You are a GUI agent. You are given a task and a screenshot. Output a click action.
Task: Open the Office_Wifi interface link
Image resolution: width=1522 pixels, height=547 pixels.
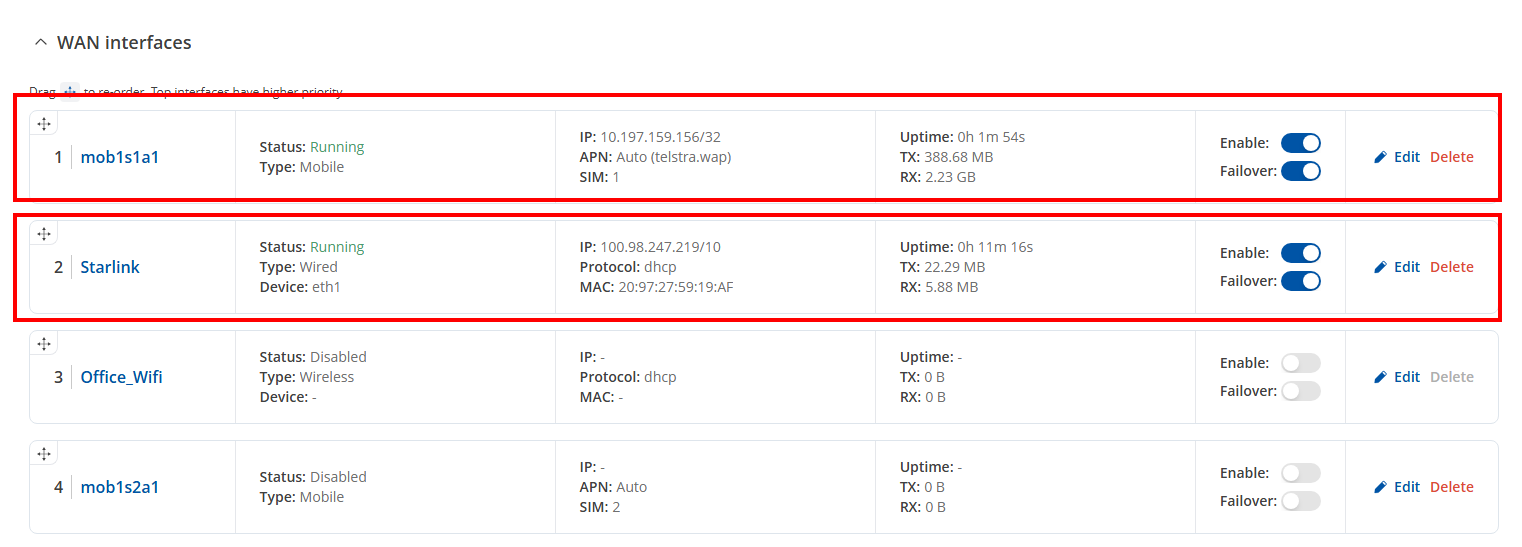tap(121, 377)
